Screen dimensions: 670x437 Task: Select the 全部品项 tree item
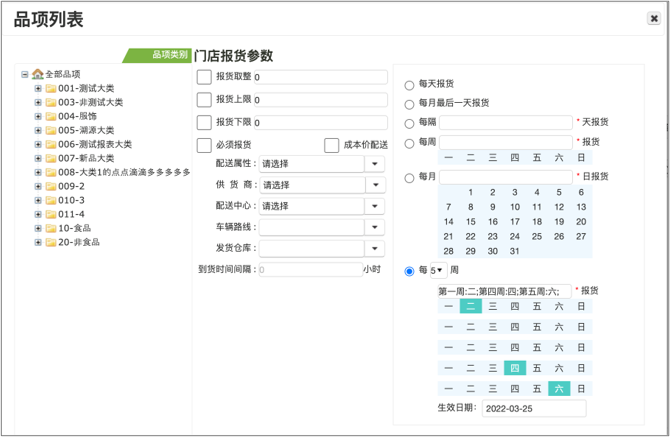coord(63,74)
